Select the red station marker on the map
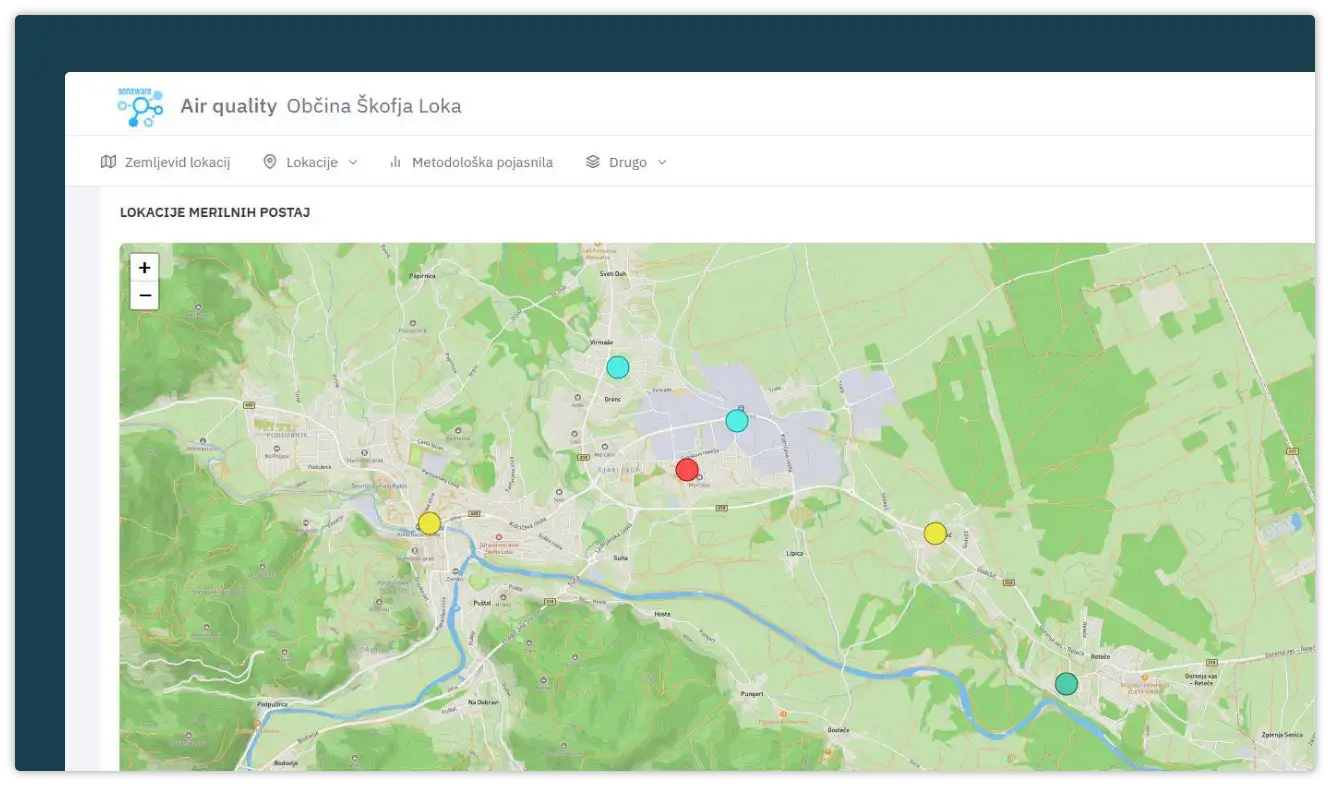 coord(687,470)
